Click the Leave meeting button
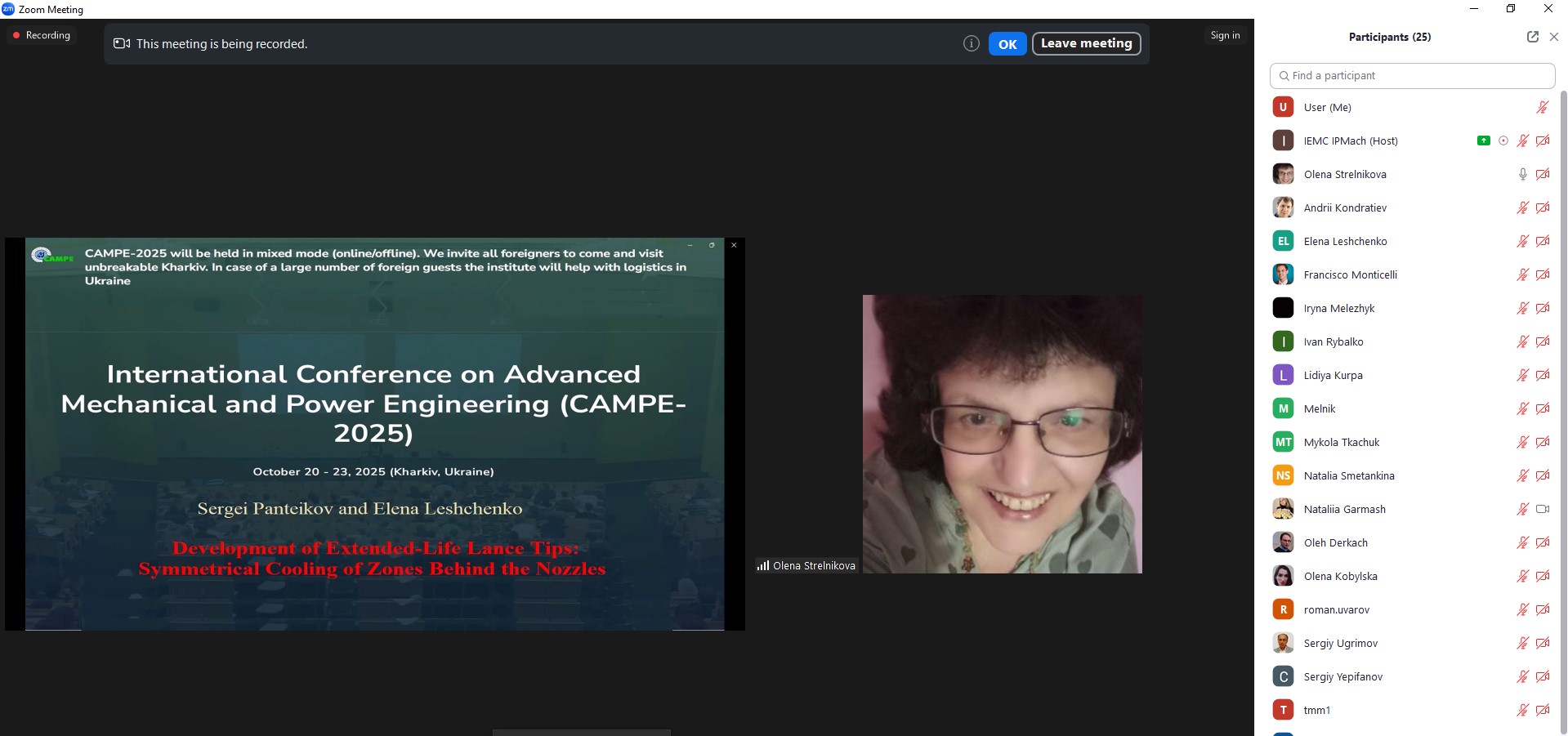 [1086, 44]
